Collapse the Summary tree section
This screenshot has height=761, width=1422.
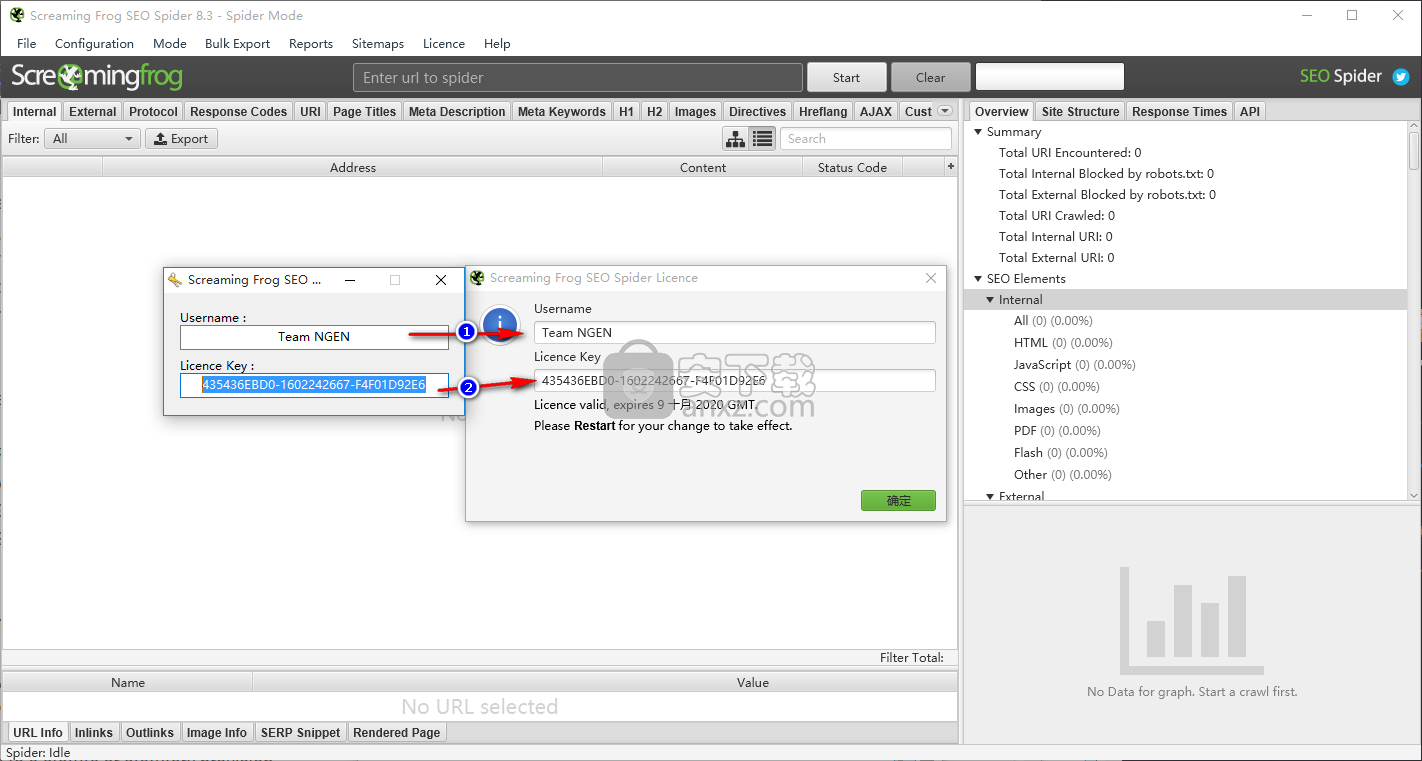tap(978, 132)
